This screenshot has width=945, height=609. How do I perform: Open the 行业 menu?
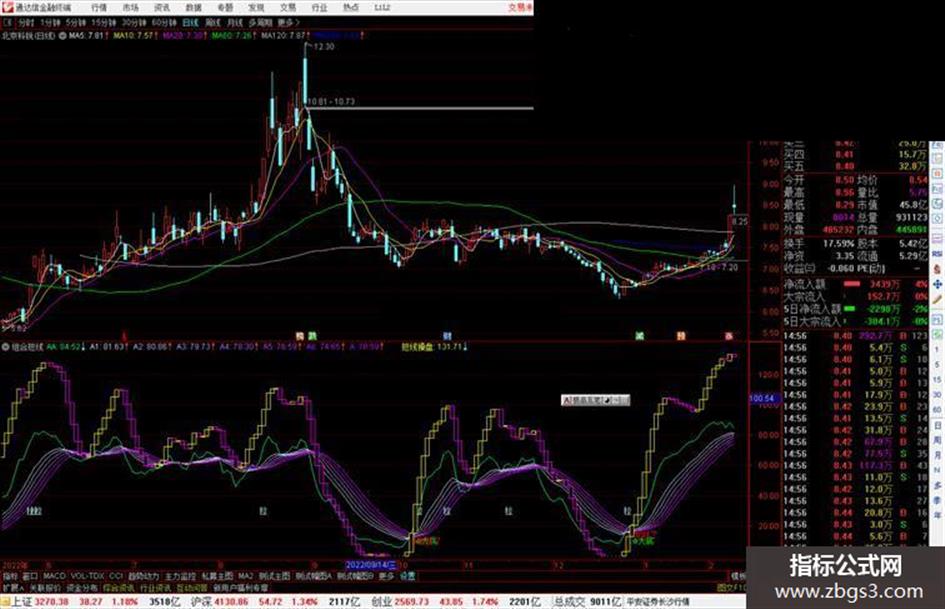tap(319, 7)
